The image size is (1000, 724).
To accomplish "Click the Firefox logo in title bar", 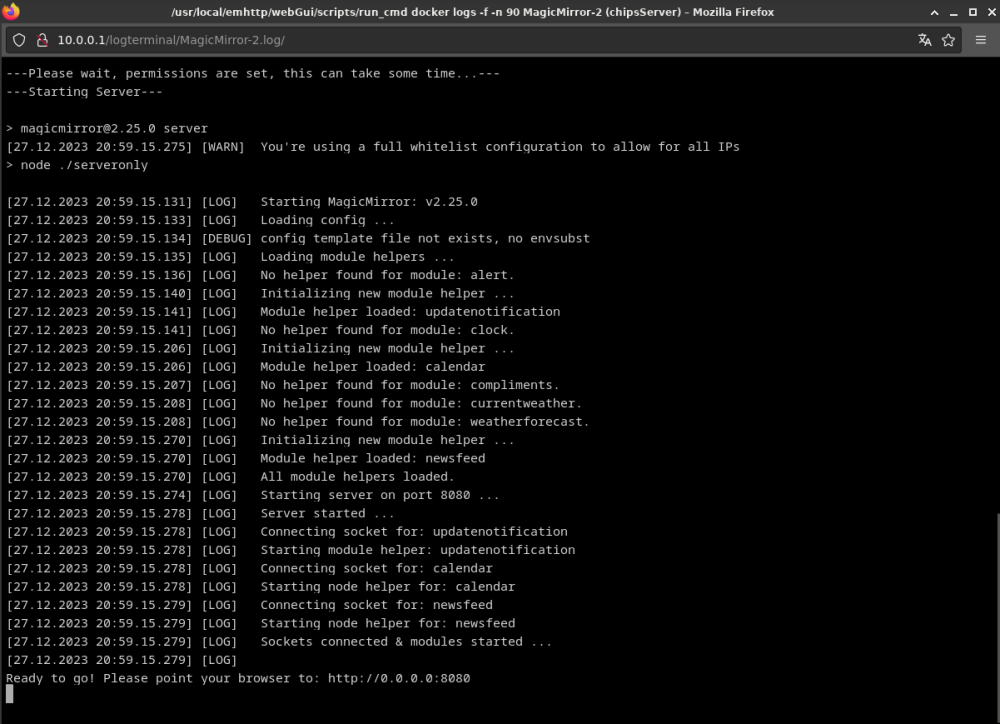I will coord(11,11).
